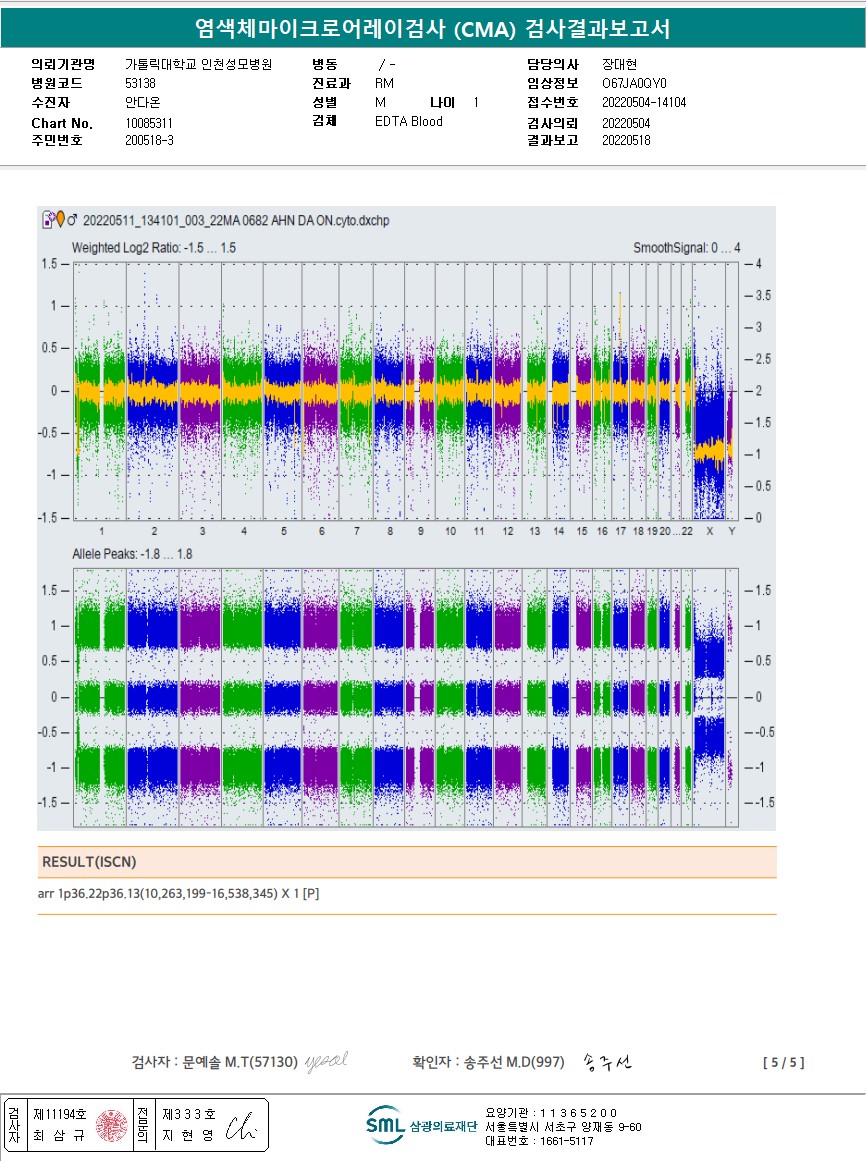Image resolution: width=866 pixels, height=1162 pixels.
Task: Click the orange marker icon beside filename
Action: pyautogui.click(x=59, y=219)
